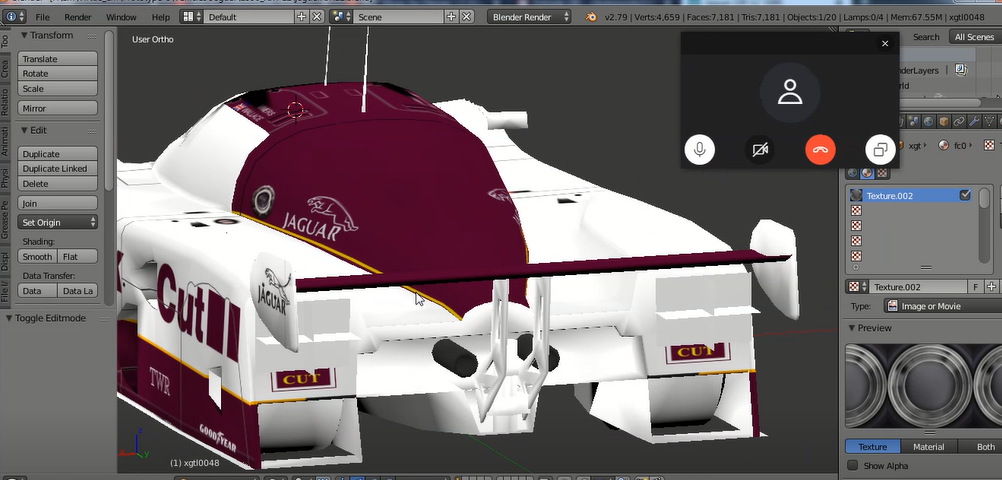1002x480 pixels.
Task: Open the Render menu
Action: coord(78,17)
